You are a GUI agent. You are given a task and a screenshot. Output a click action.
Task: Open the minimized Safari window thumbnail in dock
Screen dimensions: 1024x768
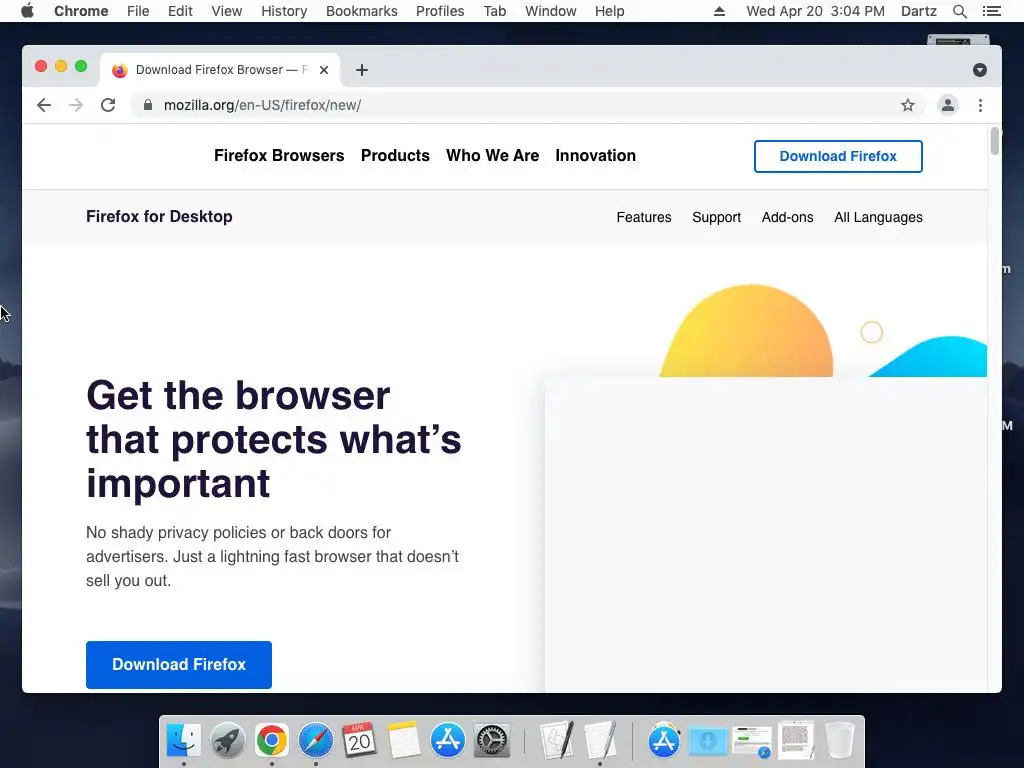[x=752, y=741]
